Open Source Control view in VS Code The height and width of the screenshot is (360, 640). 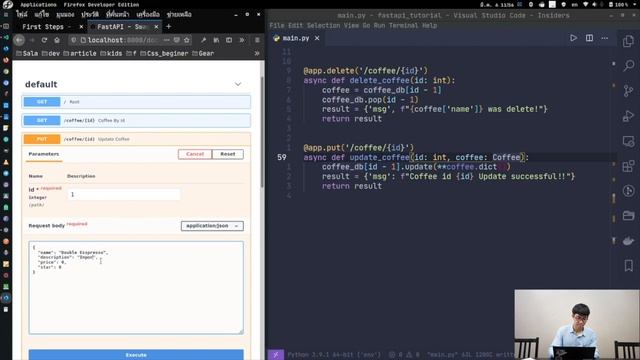[x=628, y=91]
